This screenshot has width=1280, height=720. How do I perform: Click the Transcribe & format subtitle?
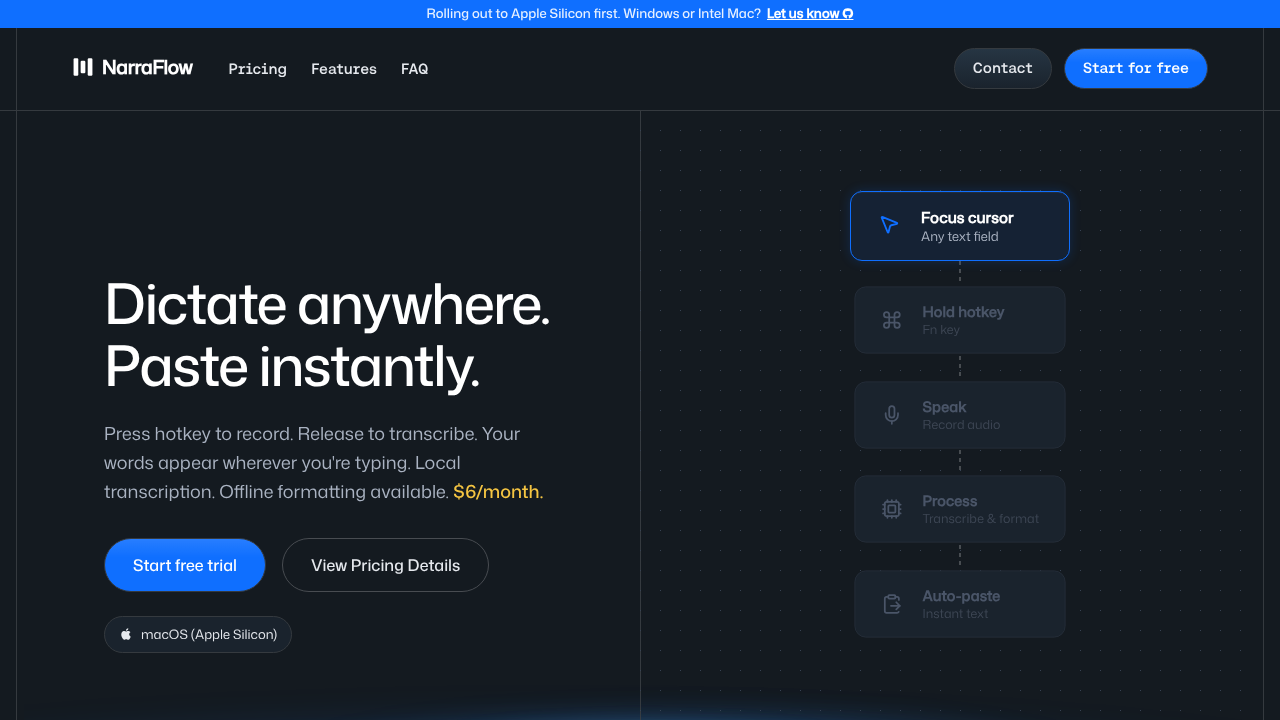(981, 519)
